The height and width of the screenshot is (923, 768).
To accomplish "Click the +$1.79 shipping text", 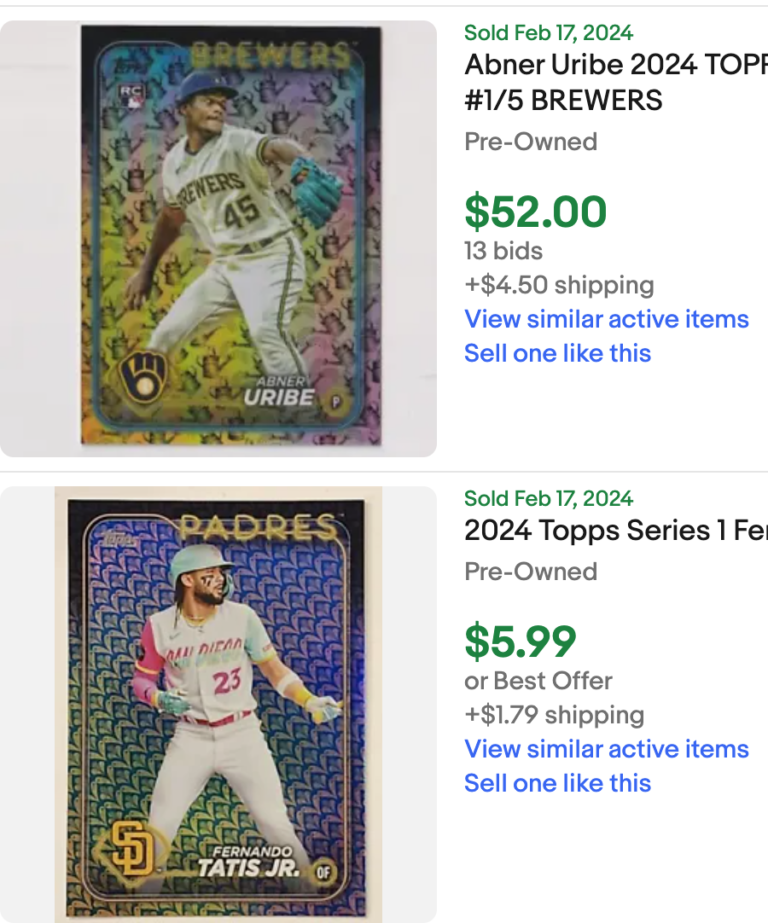I will [x=554, y=715].
